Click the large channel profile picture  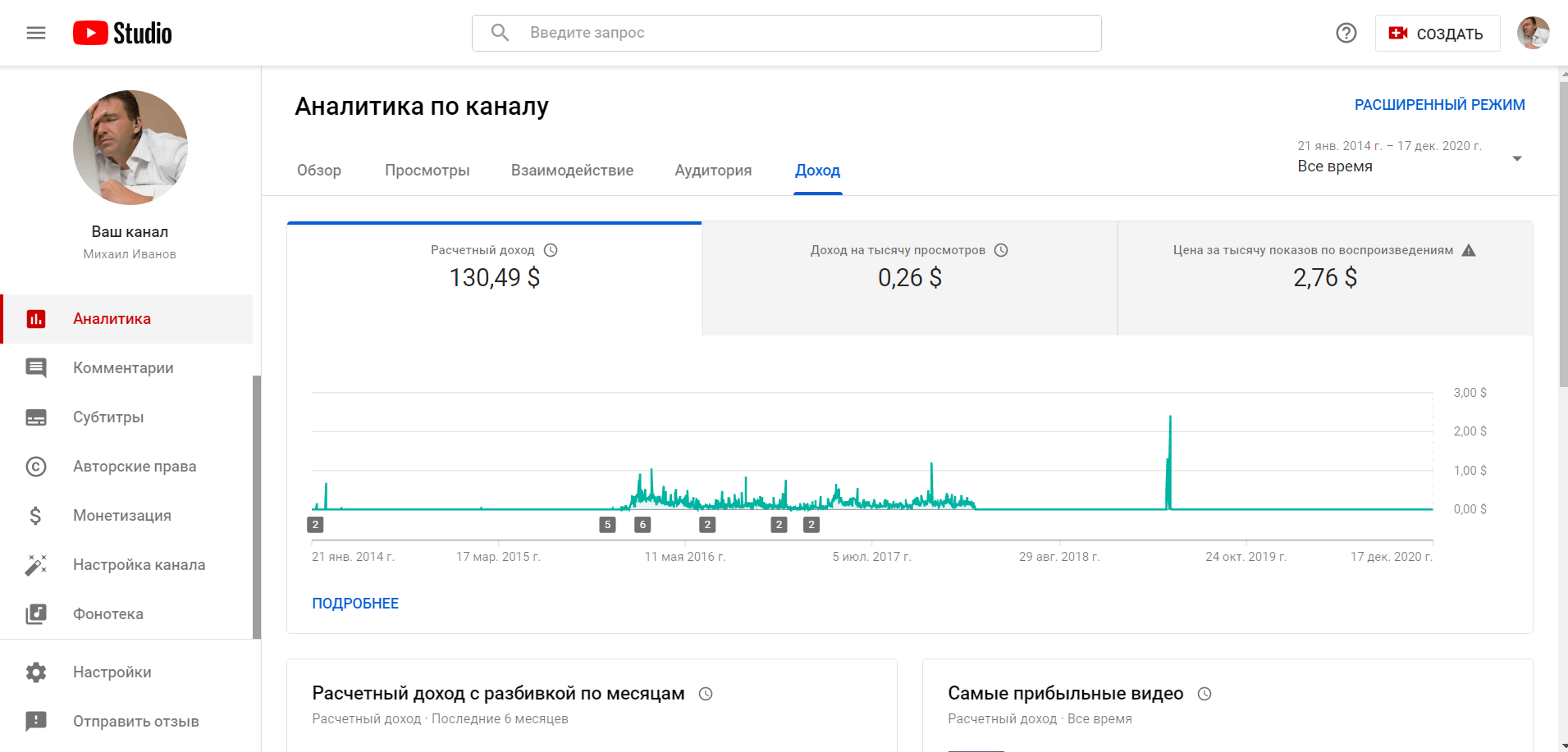(x=130, y=148)
